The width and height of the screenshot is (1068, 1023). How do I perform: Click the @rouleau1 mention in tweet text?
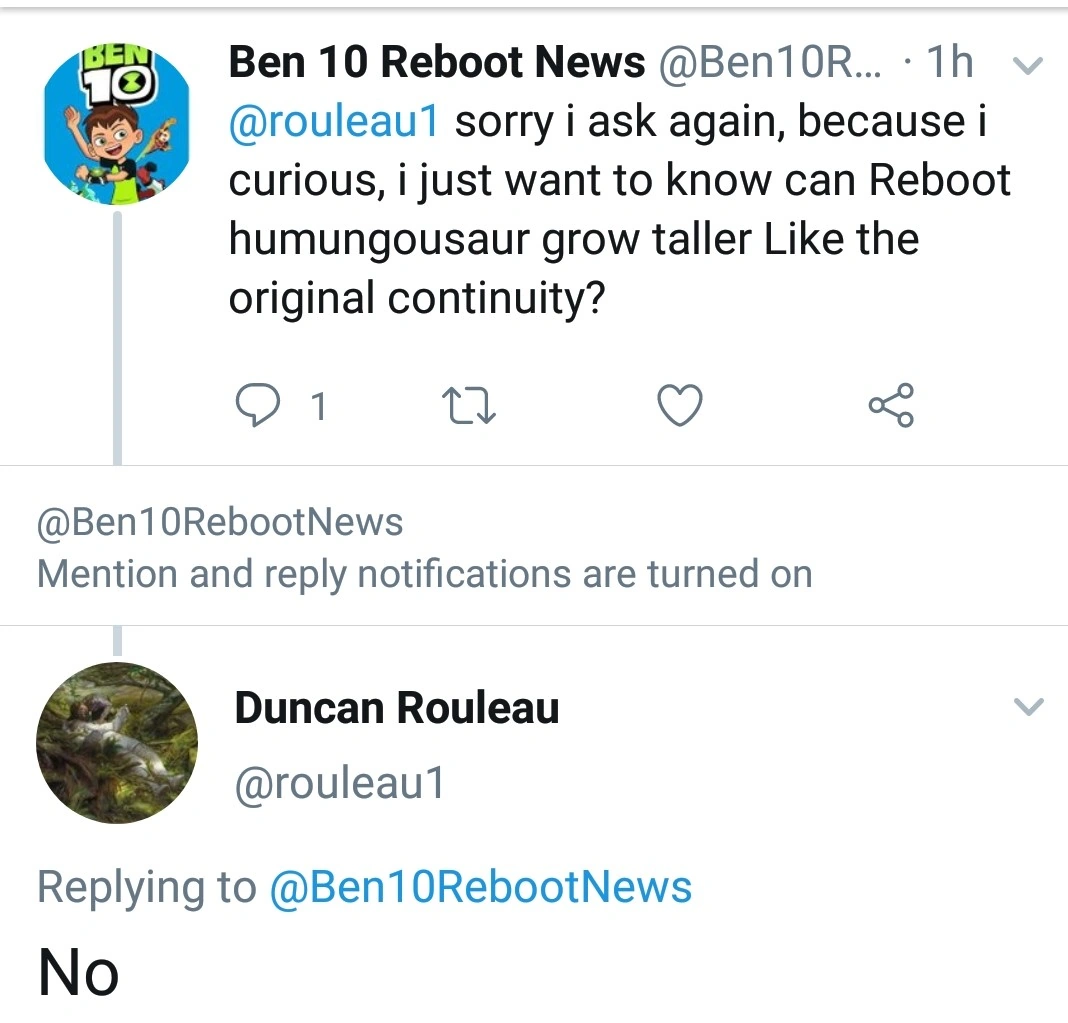click(335, 122)
